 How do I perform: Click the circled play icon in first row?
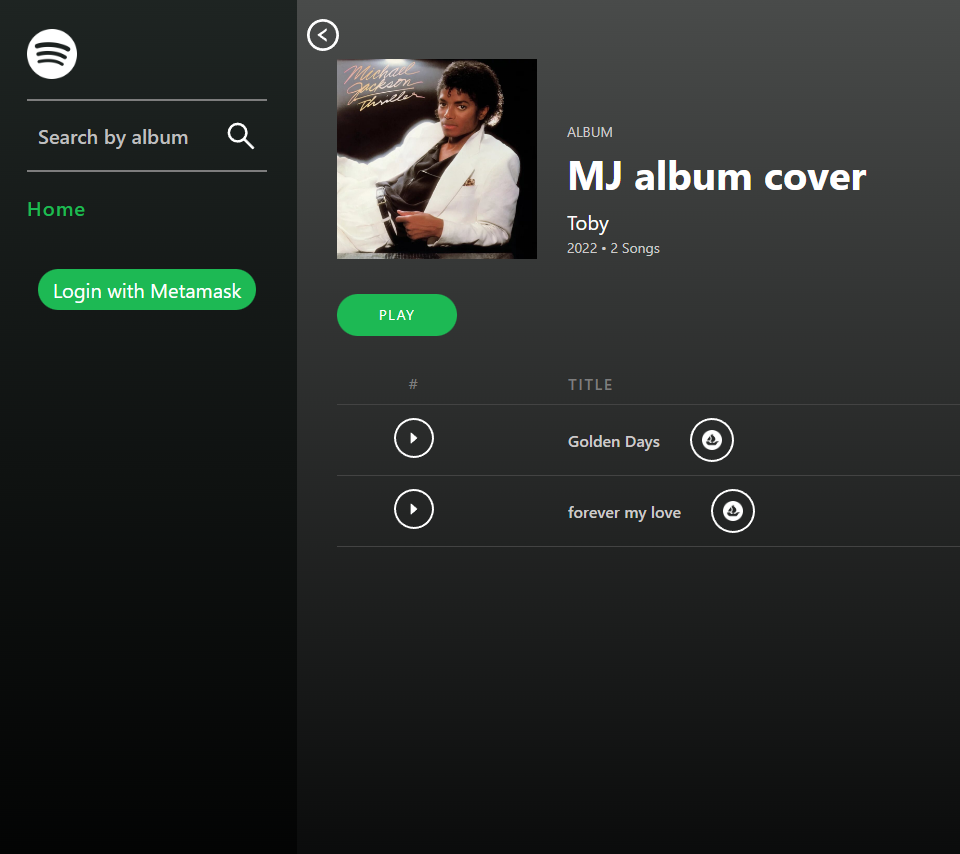[x=413, y=438]
